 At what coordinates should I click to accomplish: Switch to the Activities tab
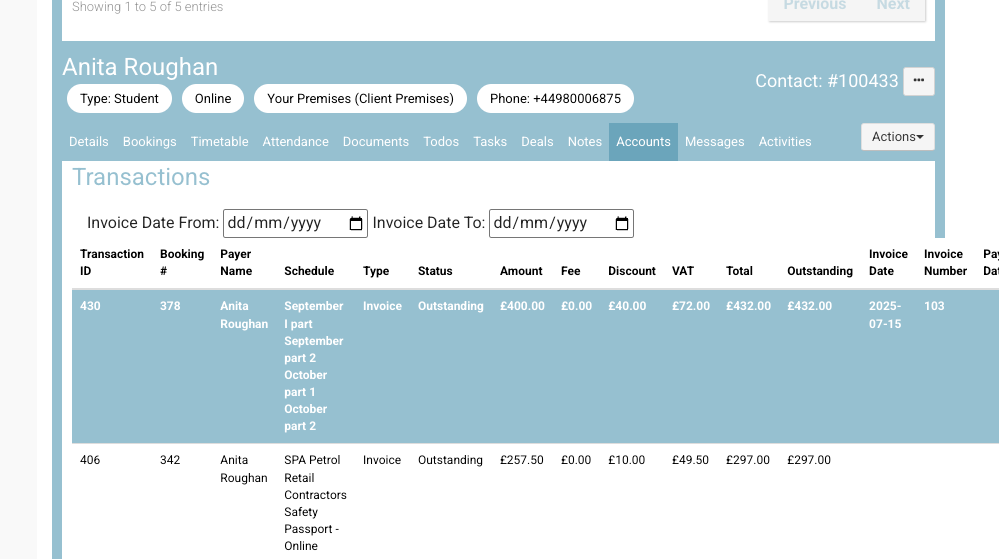click(785, 142)
